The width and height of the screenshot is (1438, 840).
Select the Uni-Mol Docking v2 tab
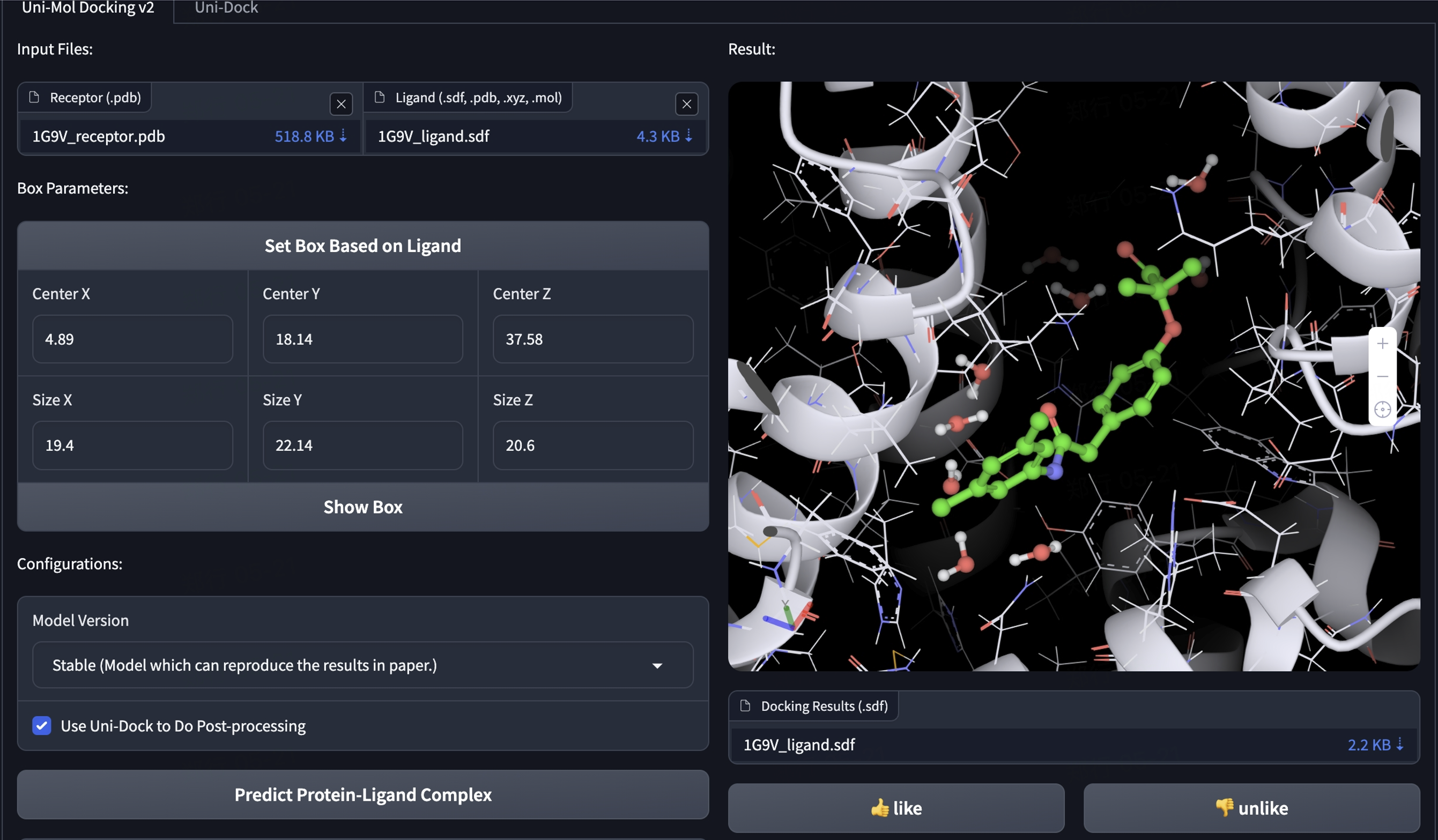(88, 8)
